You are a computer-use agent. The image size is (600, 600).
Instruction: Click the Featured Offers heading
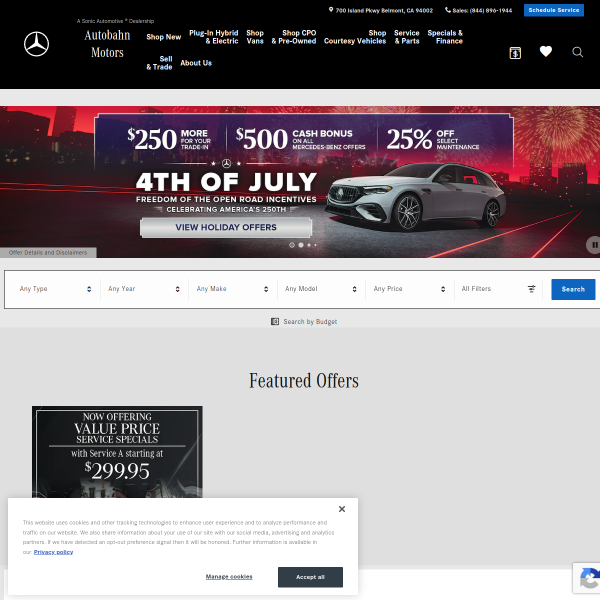[304, 381]
